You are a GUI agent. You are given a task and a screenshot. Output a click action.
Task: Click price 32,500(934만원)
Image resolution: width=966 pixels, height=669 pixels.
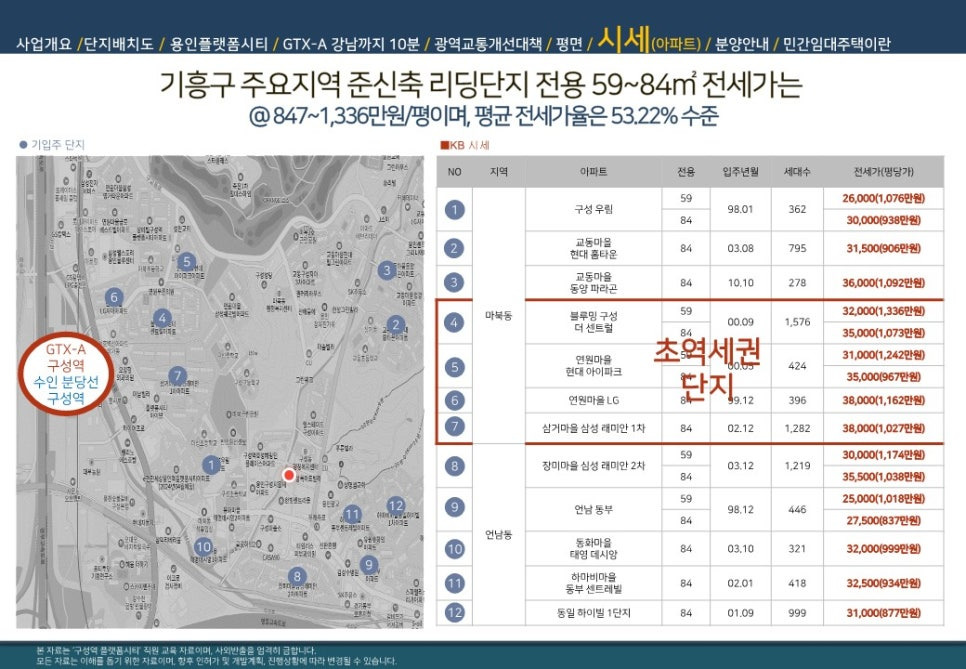(883, 583)
